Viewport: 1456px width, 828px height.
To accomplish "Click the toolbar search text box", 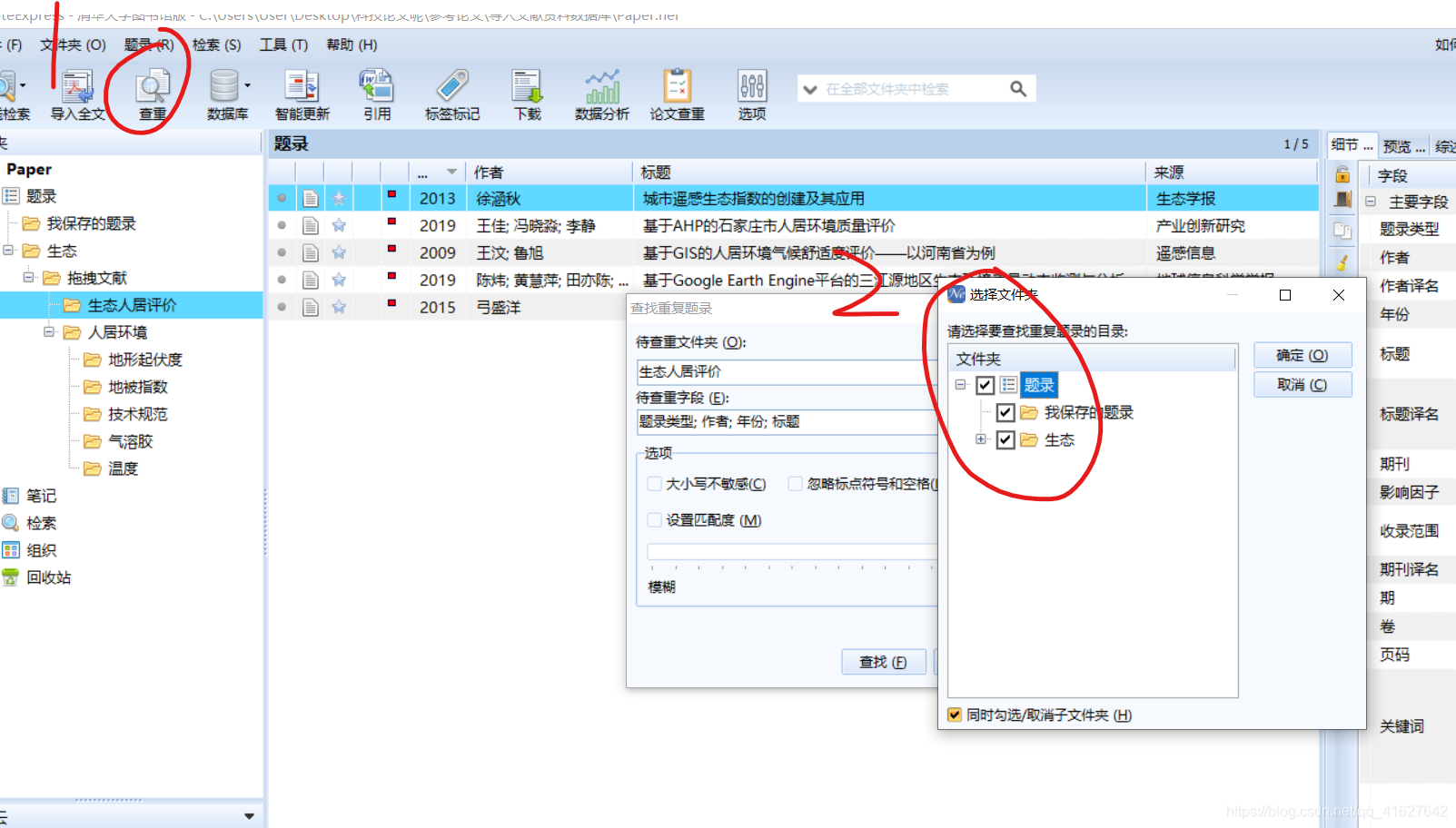I will (x=914, y=89).
